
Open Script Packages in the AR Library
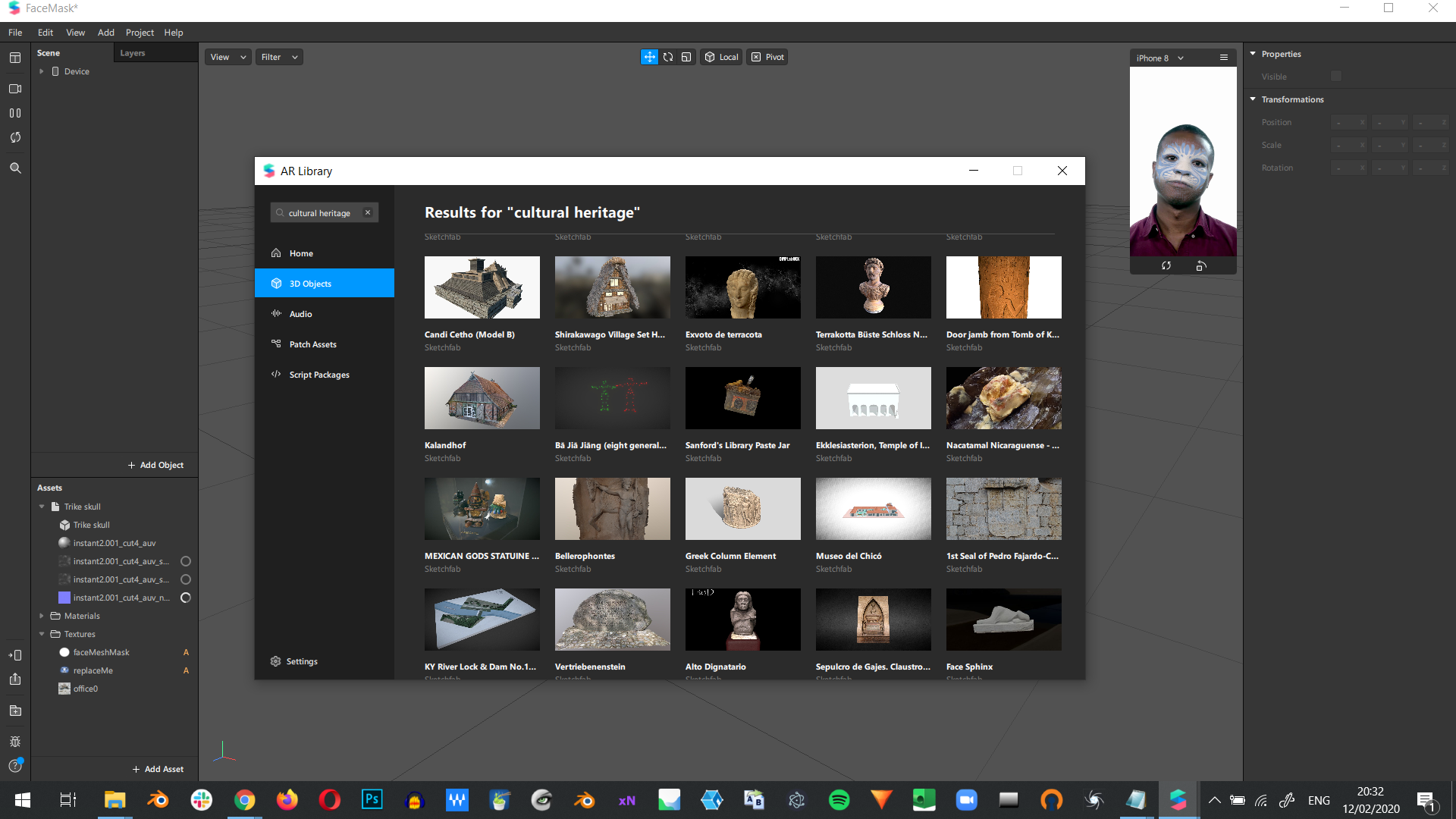(x=318, y=374)
